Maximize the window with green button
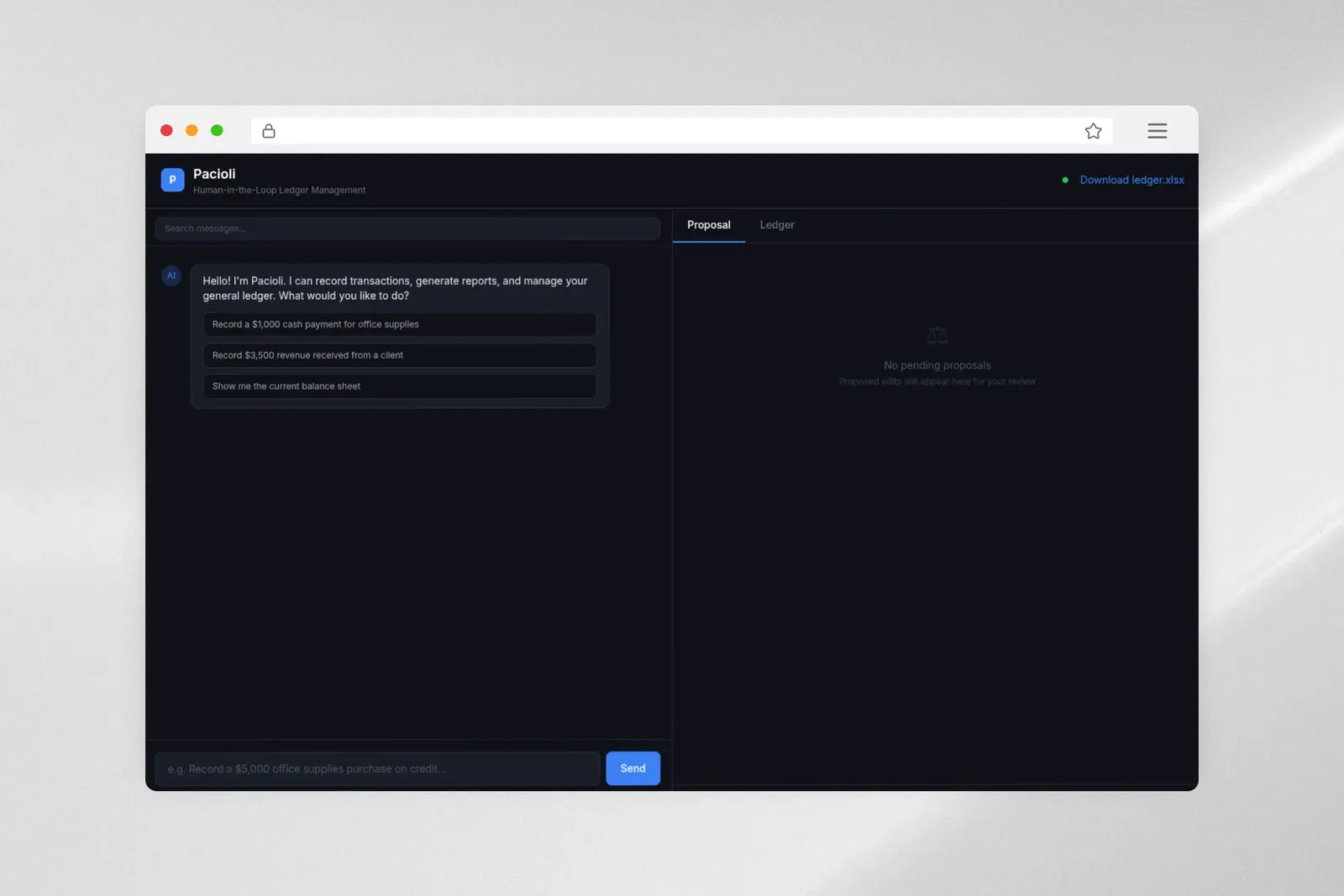 tap(217, 130)
